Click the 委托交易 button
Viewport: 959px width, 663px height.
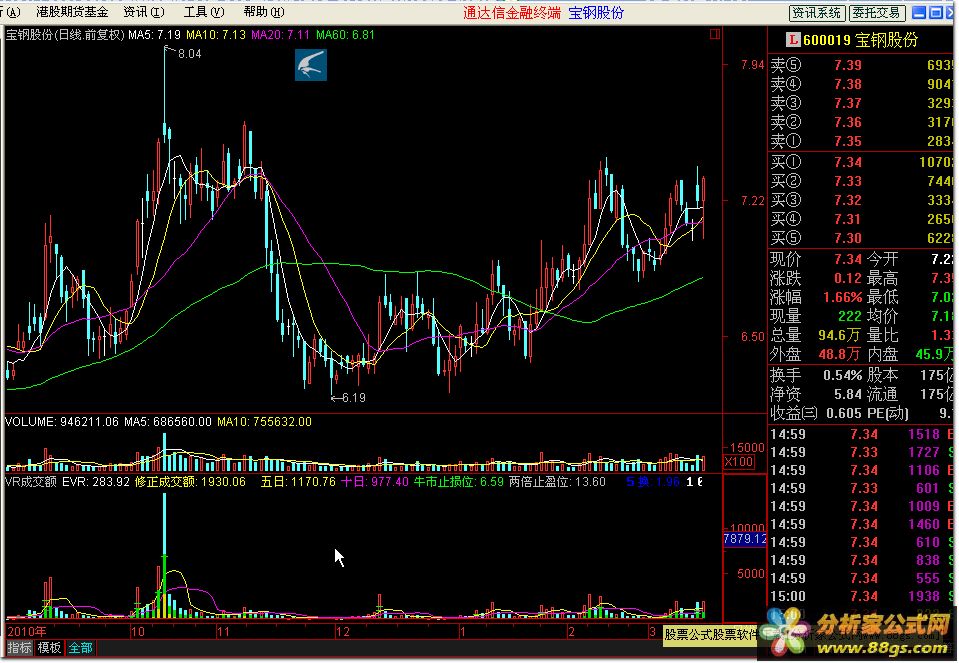pos(876,13)
